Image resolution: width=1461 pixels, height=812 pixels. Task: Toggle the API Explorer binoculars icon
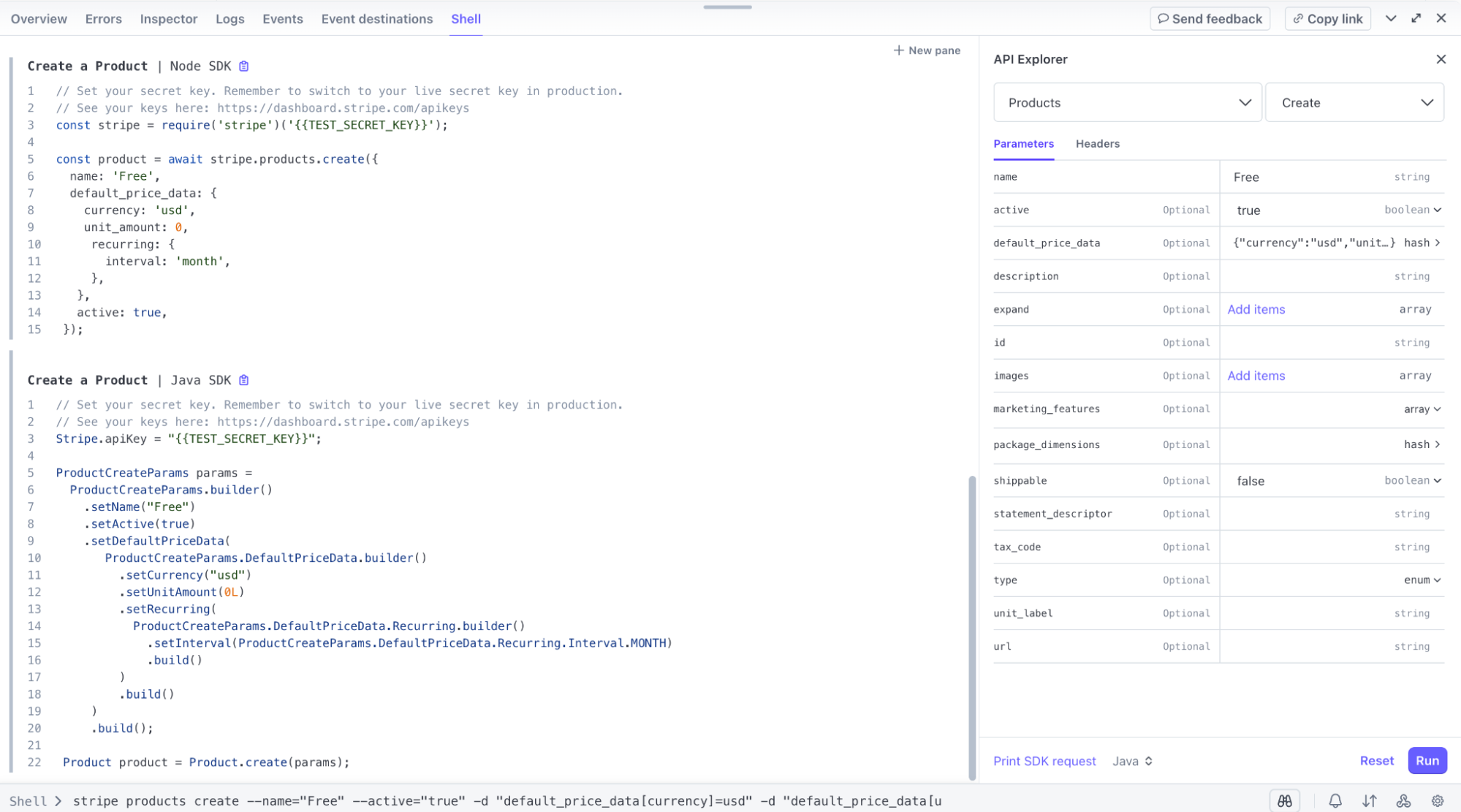(x=1284, y=801)
